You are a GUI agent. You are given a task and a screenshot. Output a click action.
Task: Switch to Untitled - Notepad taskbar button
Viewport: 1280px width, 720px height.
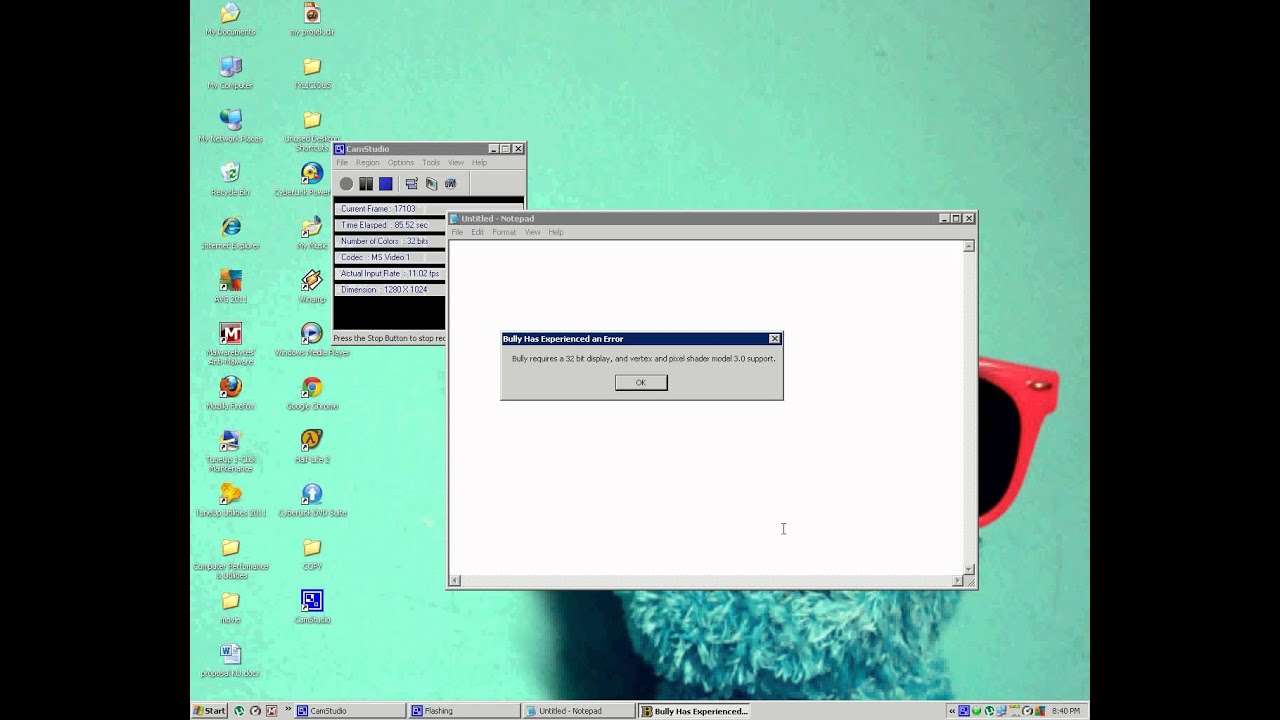click(578, 711)
